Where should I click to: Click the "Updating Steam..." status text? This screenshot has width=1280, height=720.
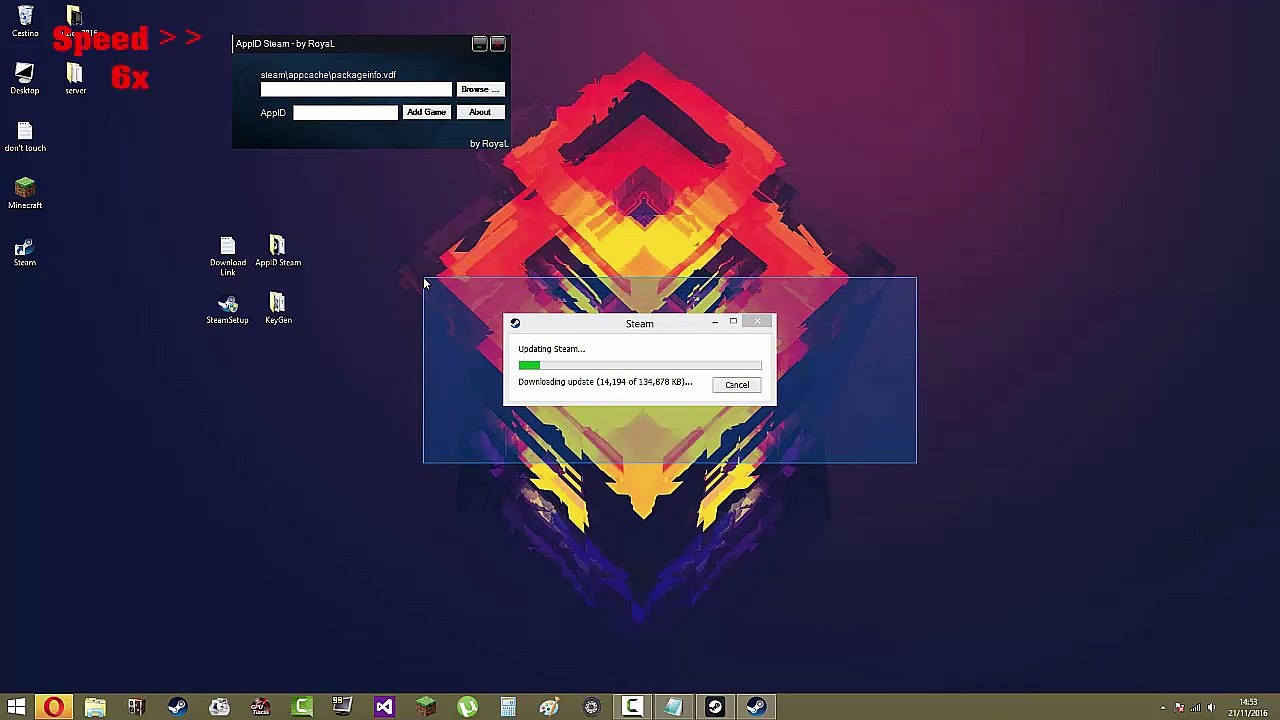(552, 349)
